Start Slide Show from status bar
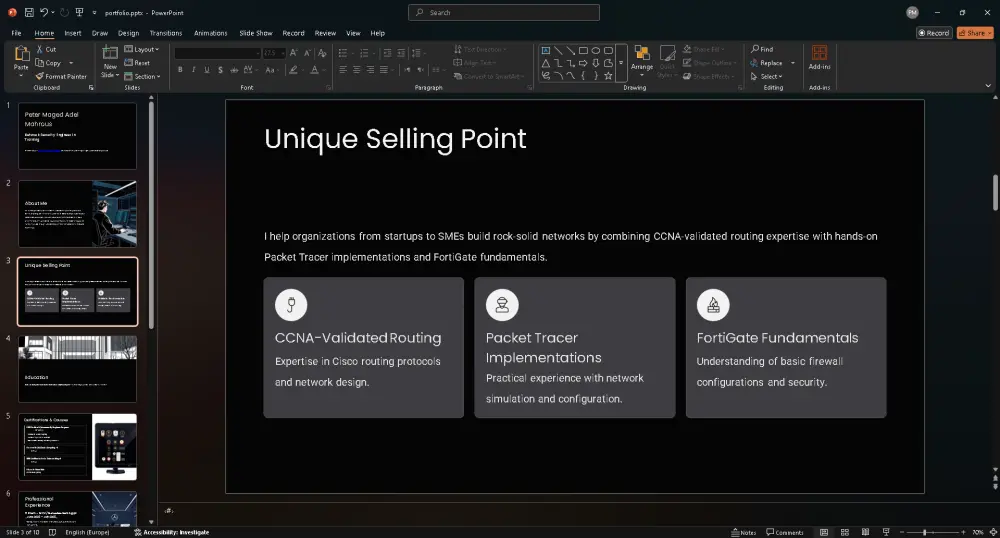The height and width of the screenshot is (538, 1000). tap(886, 532)
